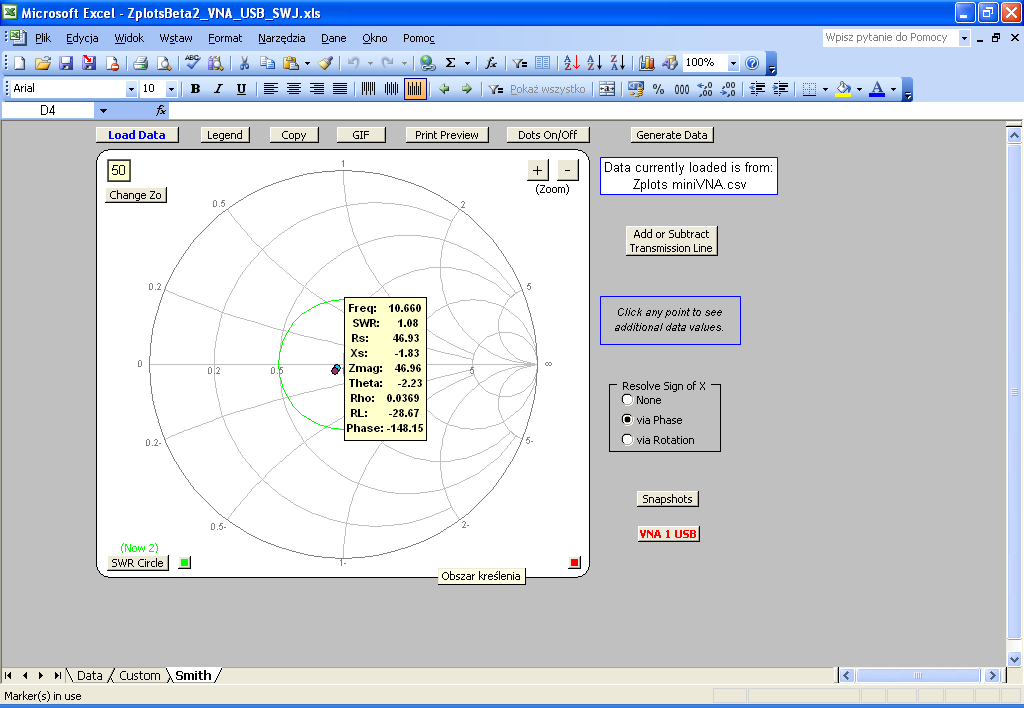
Task: Click the Center alignment icon
Action: (294, 89)
